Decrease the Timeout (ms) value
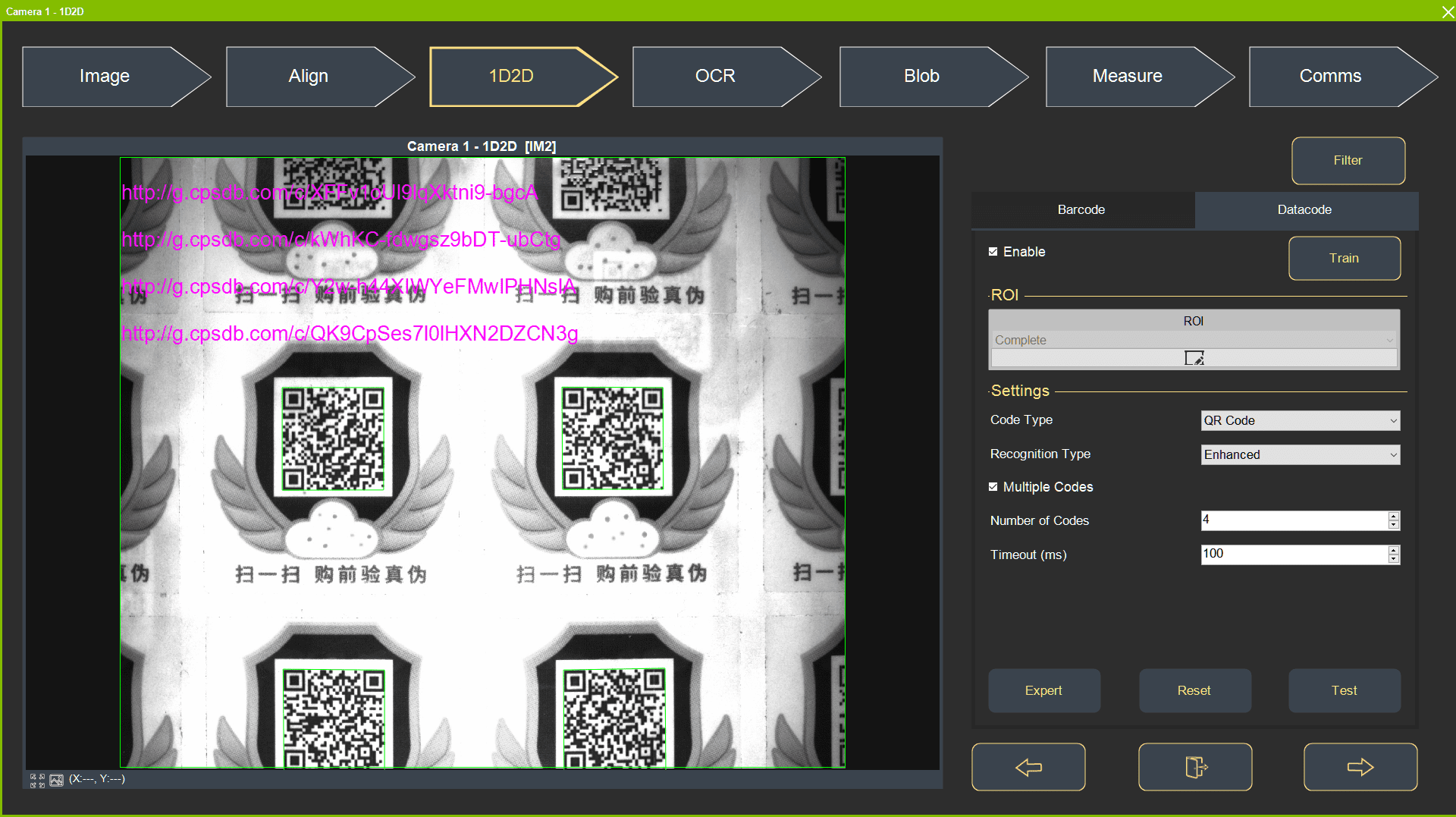Viewport: 1456px width, 817px height. pyautogui.click(x=1393, y=559)
